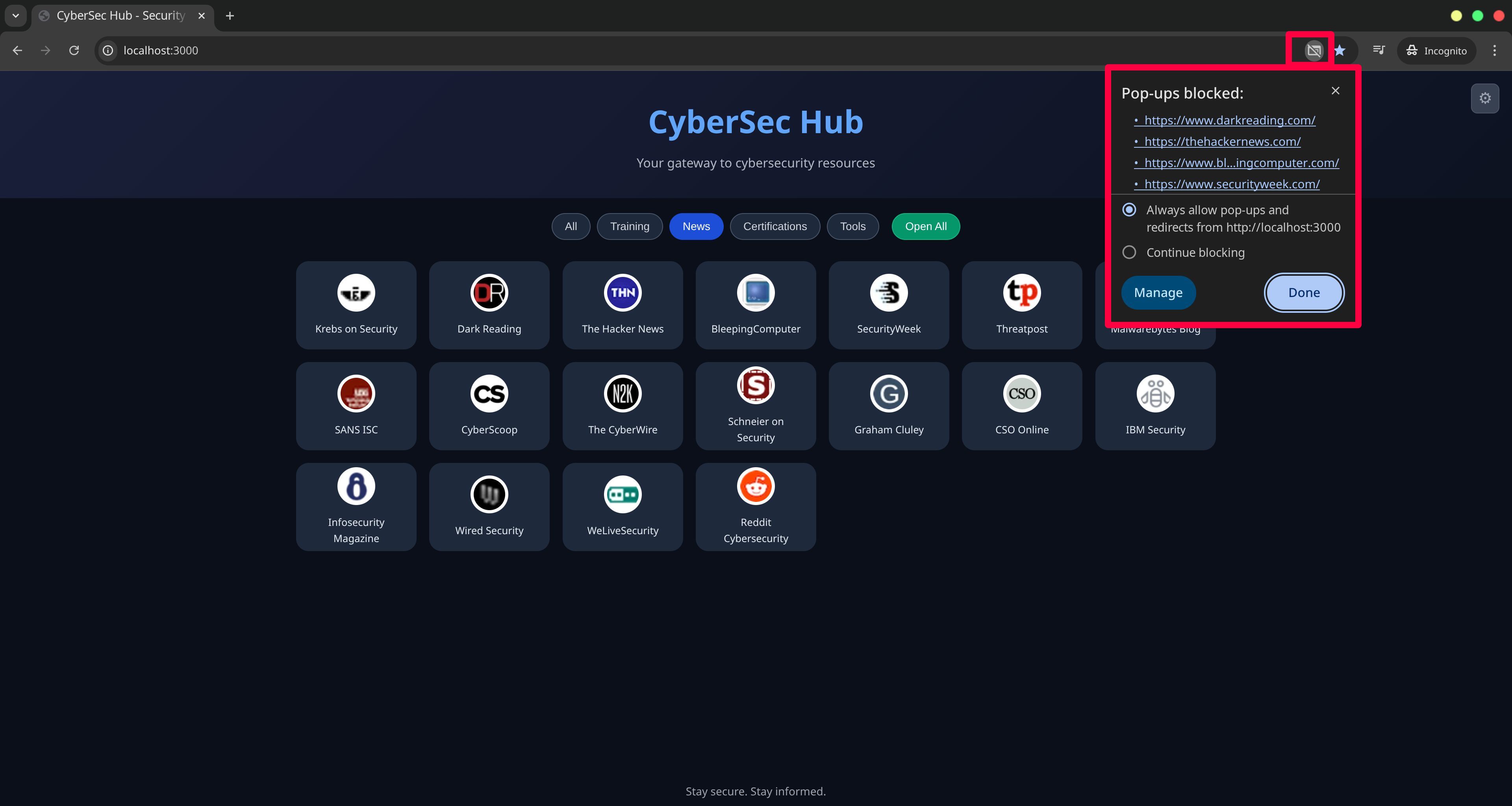Screen dimensions: 1512x806
Task: Open the IBM Security bee icon
Action: [1155, 393]
